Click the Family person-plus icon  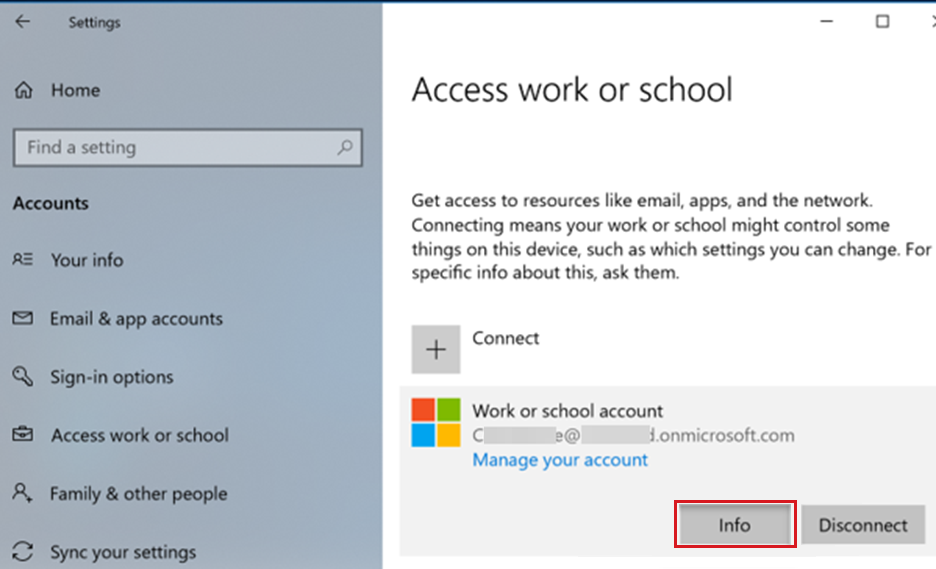(23, 493)
